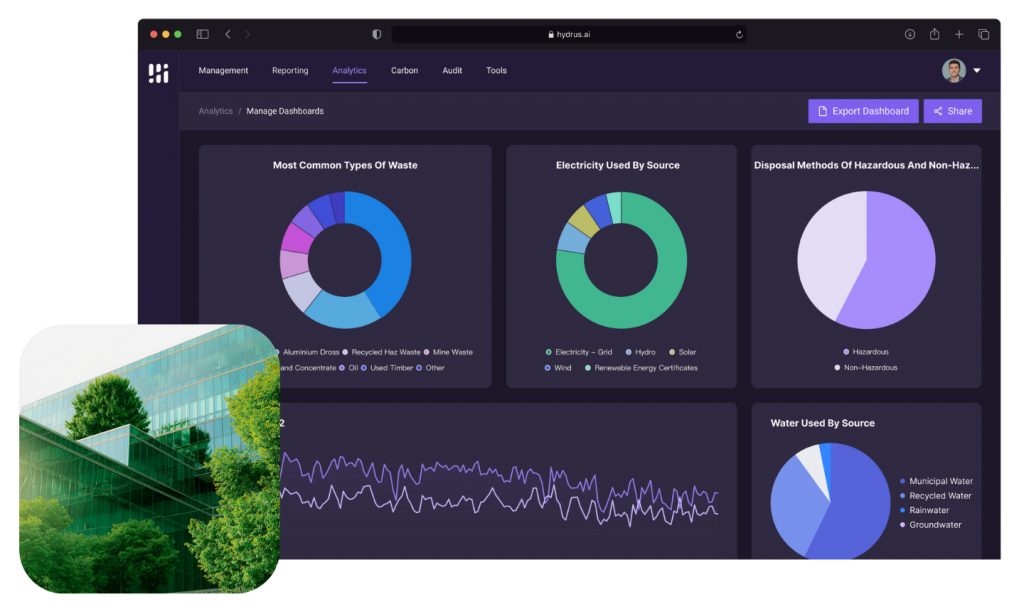Go forward with browser forward arrow
The height and width of the screenshot is (604, 1024).
(248, 34)
